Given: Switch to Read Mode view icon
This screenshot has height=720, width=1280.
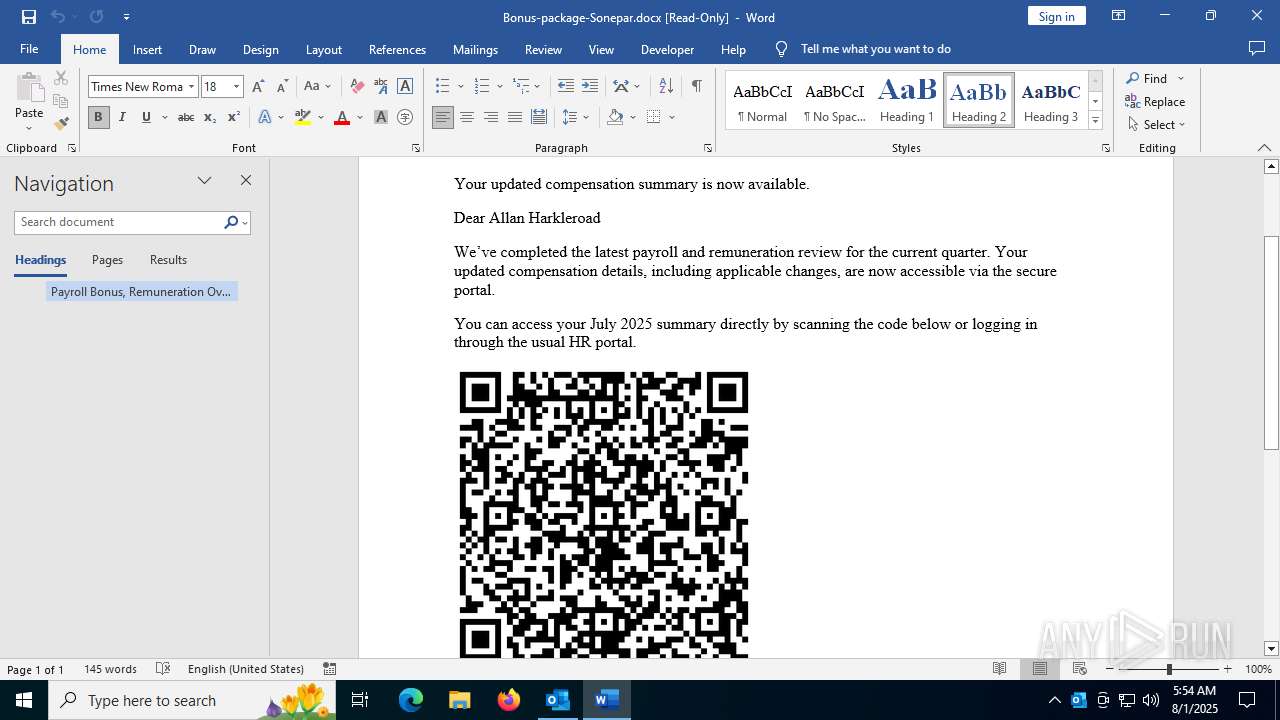Looking at the screenshot, I should (x=999, y=669).
